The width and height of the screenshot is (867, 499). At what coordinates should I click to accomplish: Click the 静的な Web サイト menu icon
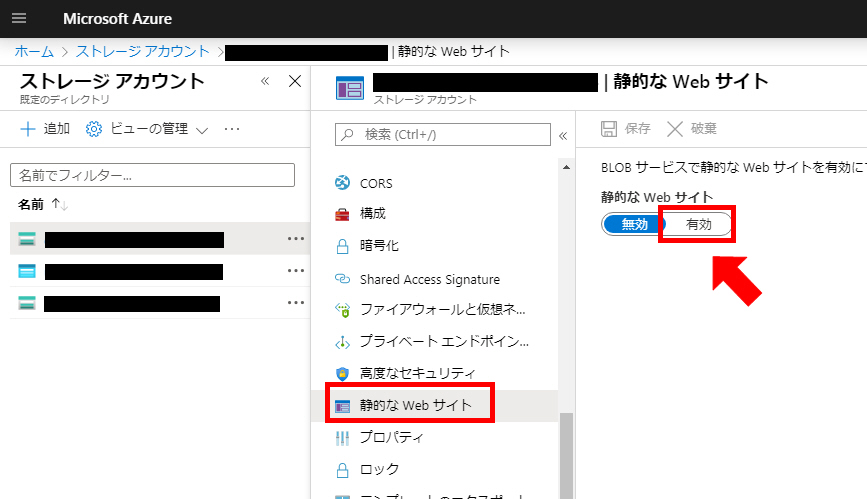tap(342, 407)
